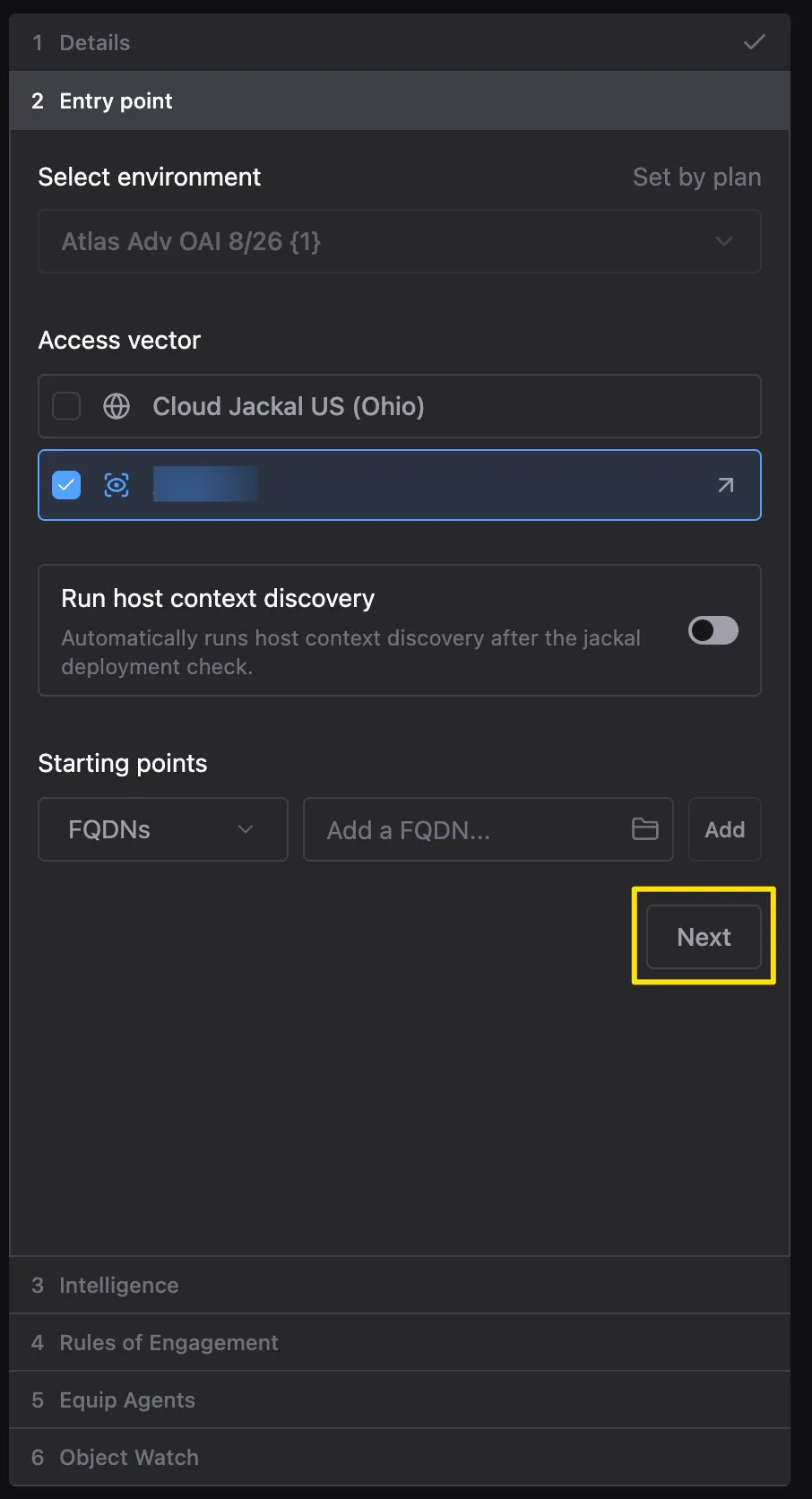Open step 4 Rules of Engagement
Screen dimensions: 812x1499
tap(400, 1342)
